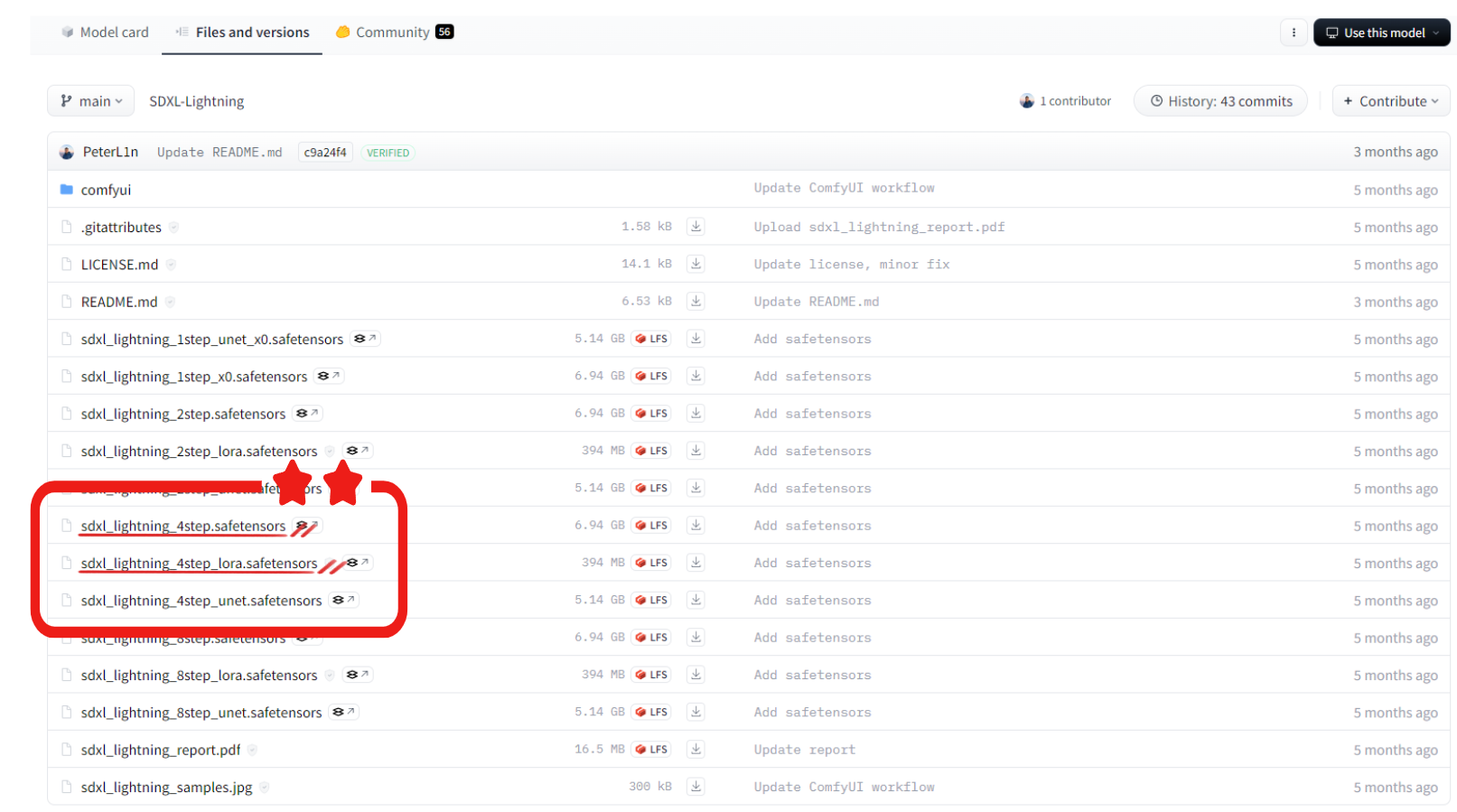View pickle scan badge for 2step.safetensors

click(307, 414)
